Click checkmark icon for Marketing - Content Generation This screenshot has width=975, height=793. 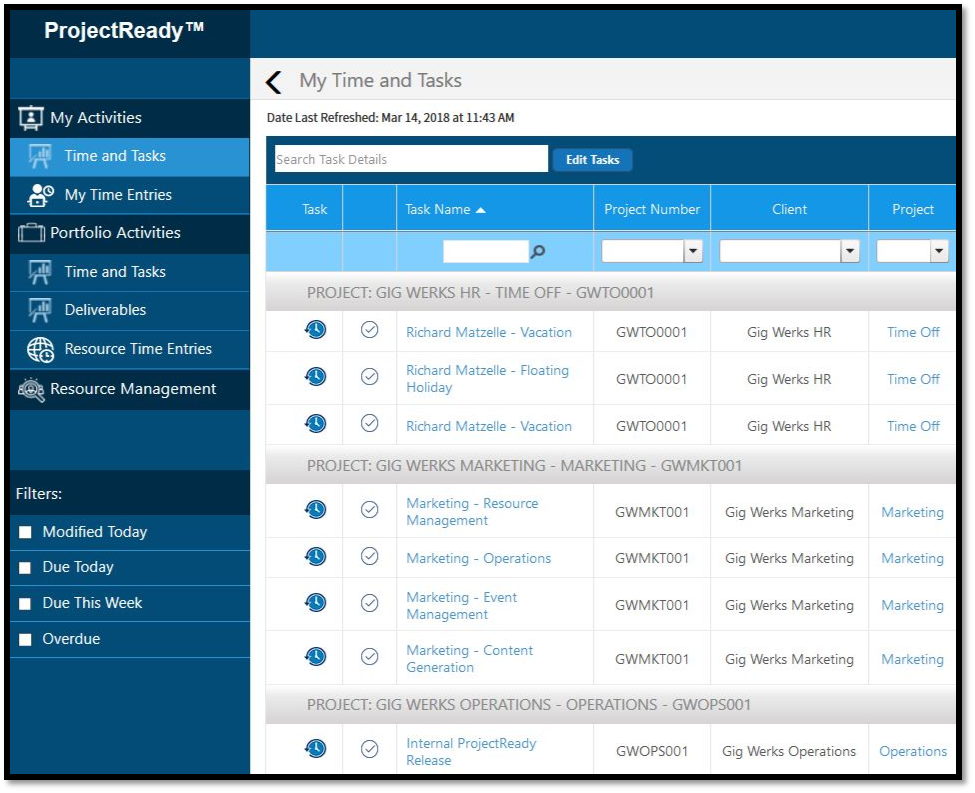369,656
